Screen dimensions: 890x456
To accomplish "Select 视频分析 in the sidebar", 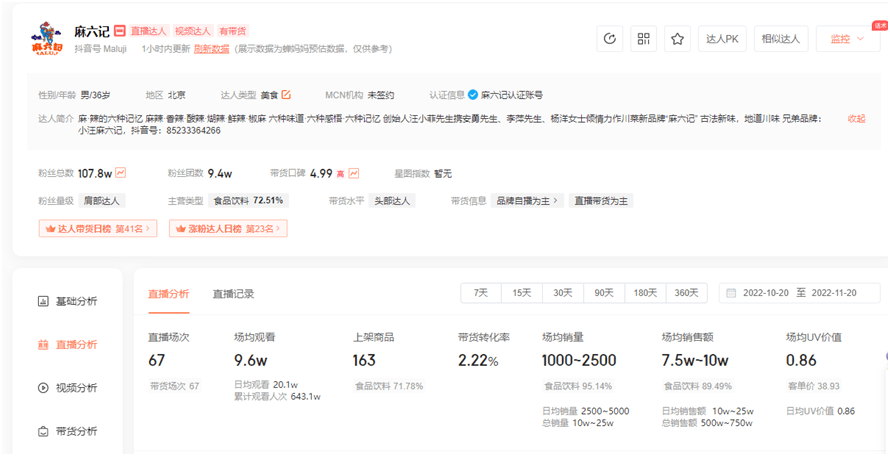I will (76, 388).
